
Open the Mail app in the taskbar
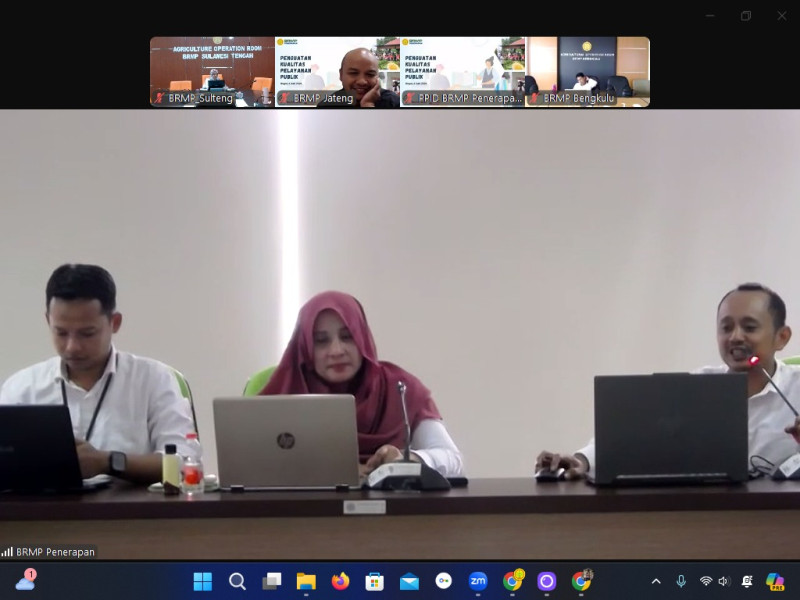click(x=409, y=581)
